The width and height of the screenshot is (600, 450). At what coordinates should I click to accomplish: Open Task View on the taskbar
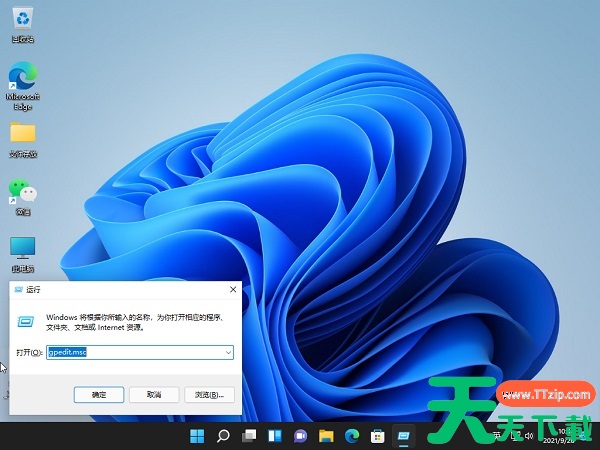pos(249,435)
